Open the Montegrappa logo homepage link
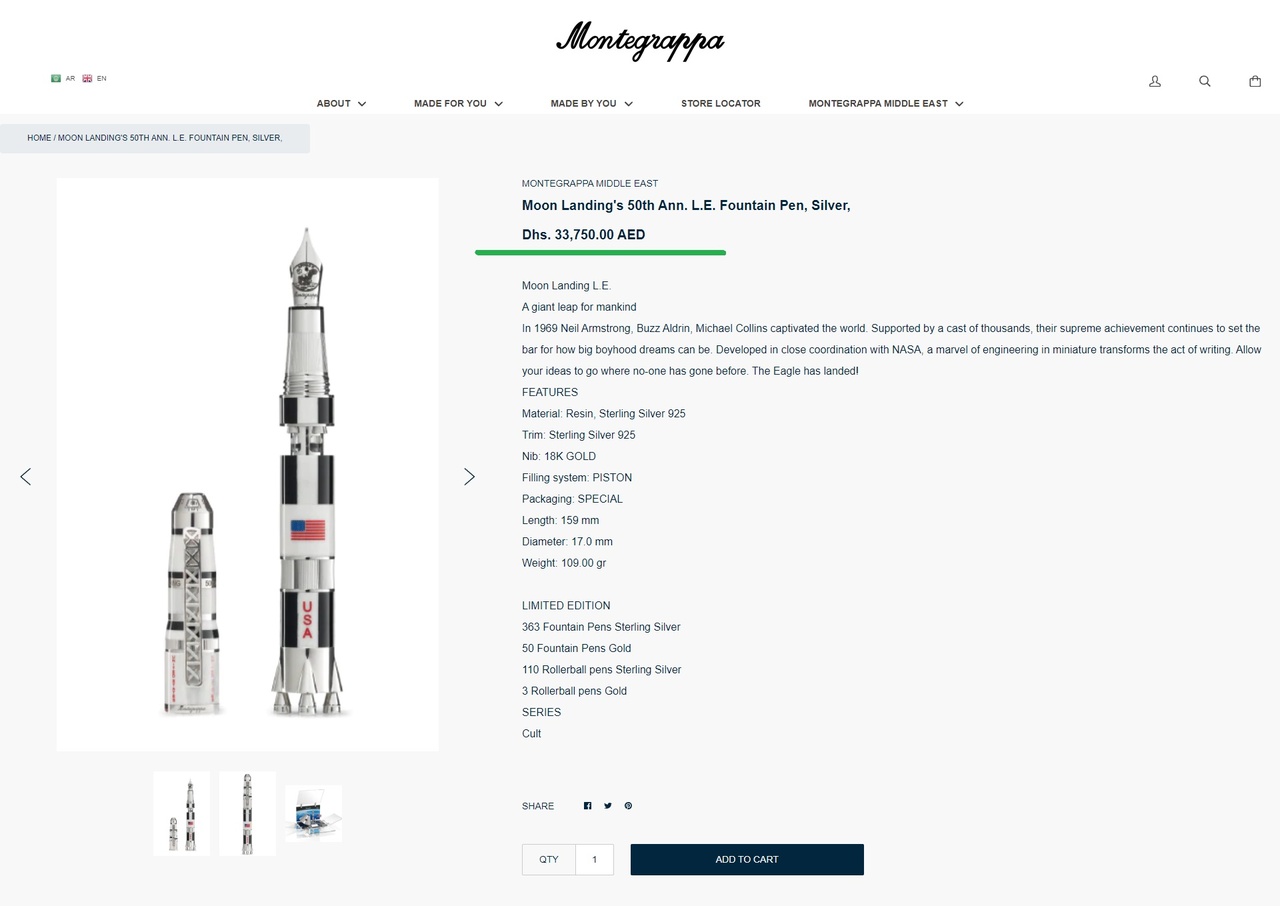 [640, 41]
